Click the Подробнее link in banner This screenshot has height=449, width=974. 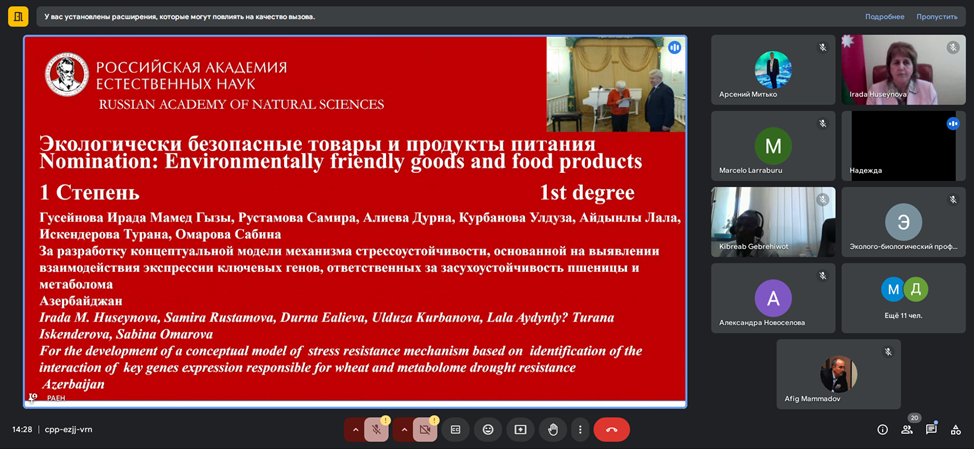click(x=885, y=17)
